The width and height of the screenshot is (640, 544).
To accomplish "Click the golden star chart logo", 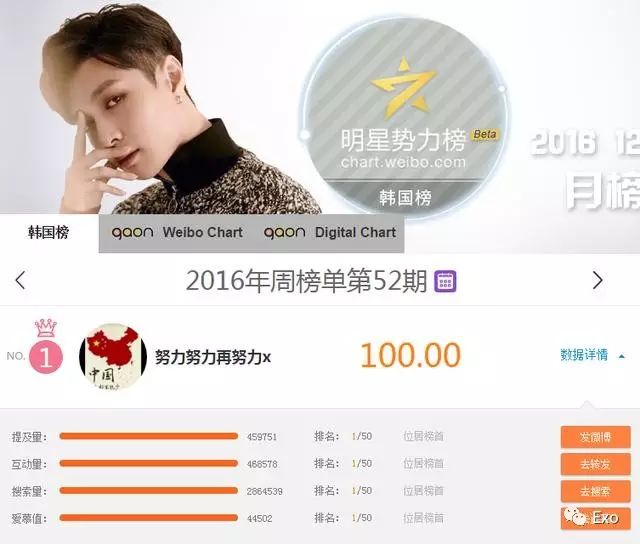I will pyautogui.click(x=404, y=88).
